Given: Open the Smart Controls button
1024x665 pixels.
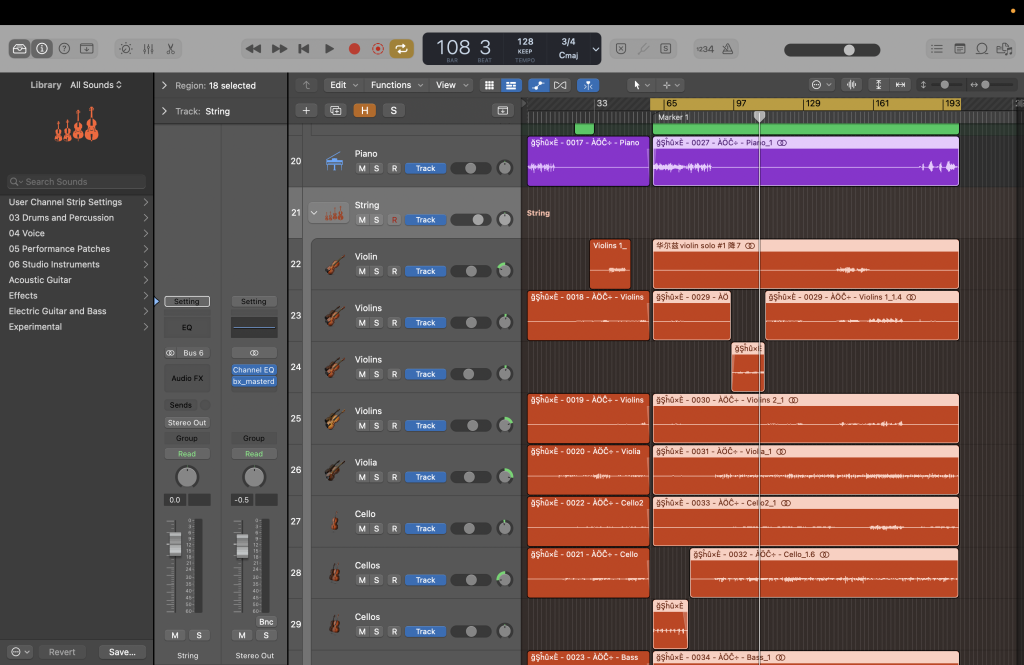Looking at the screenshot, I should pyautogui.click(x=125, y=49).
